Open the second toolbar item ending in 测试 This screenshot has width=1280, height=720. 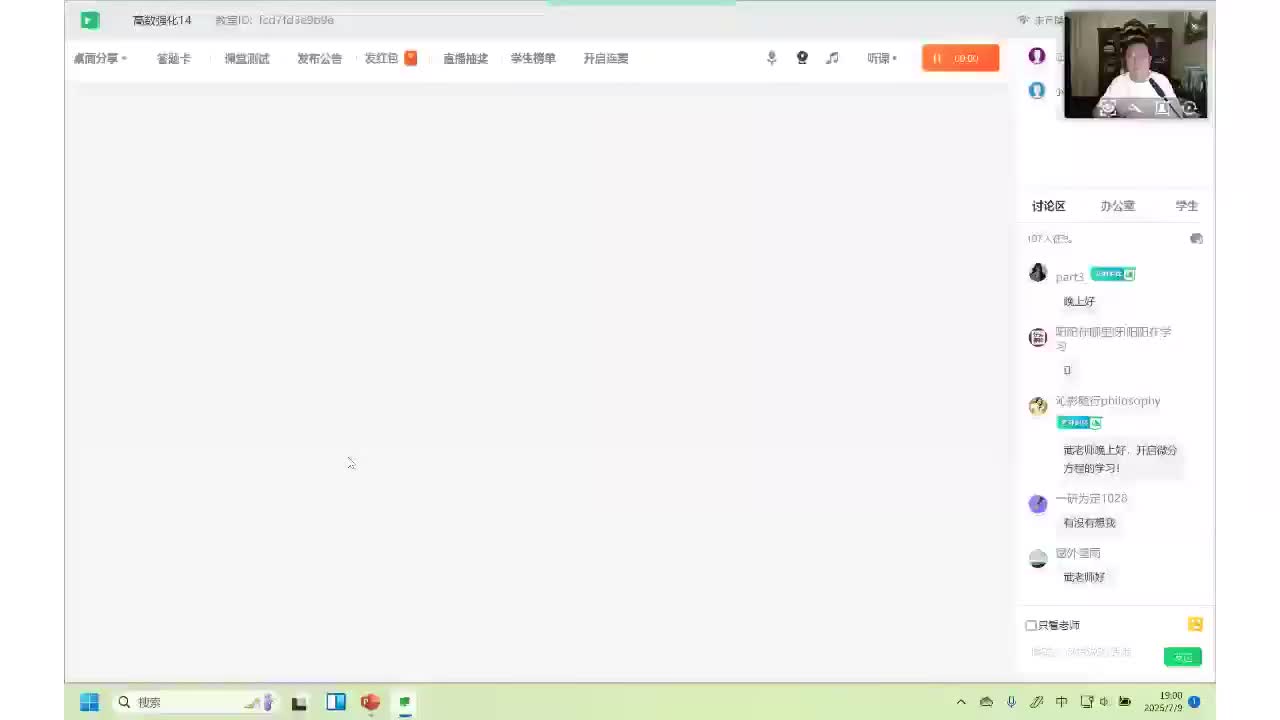(246, 59)
